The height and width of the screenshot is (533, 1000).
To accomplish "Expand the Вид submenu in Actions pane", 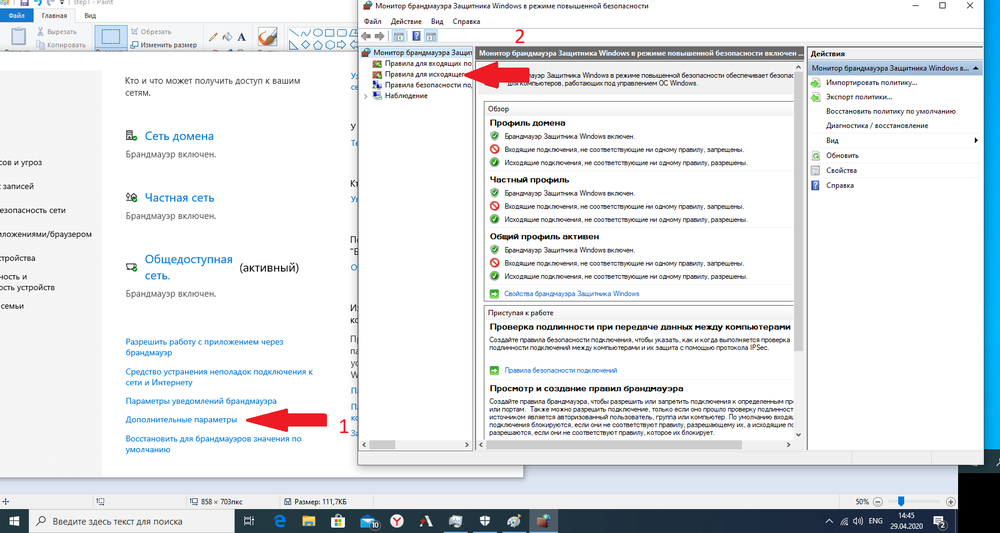I will [976, 140].
